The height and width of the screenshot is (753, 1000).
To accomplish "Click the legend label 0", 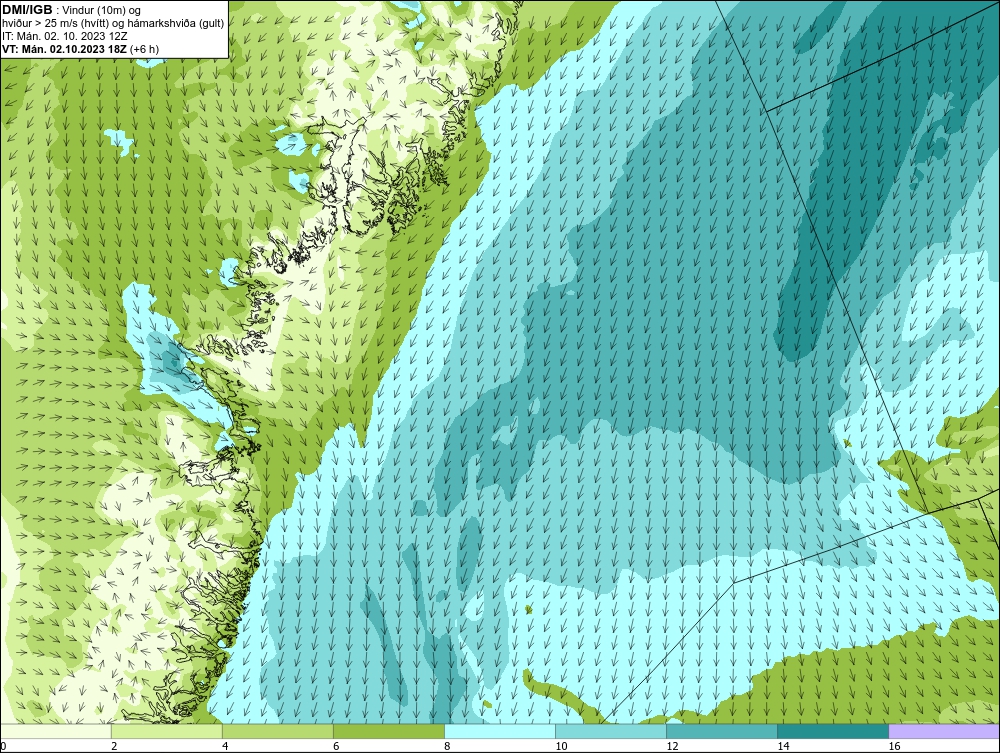I will (x=3, y=746).
